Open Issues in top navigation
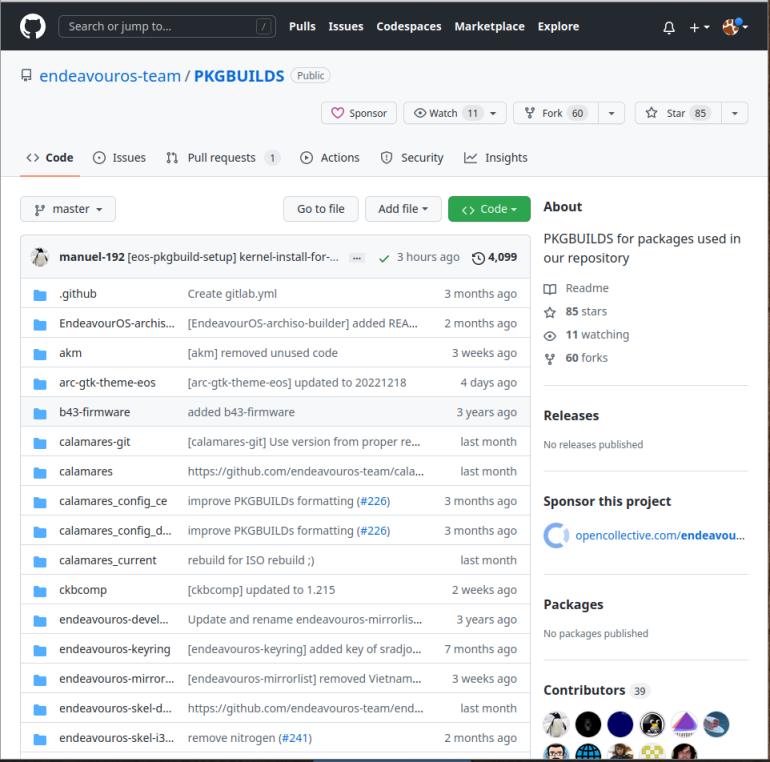This screenshot has width=770, height=762. [346, 27]
